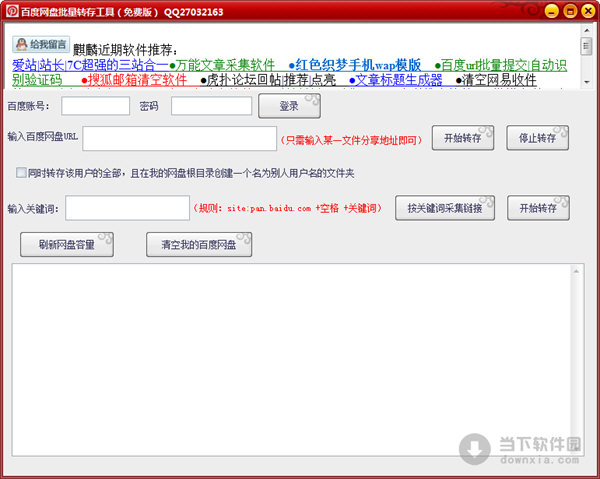Click the 清空我的百度网盘 button
600x479 pixels.
tap(199, 244)
